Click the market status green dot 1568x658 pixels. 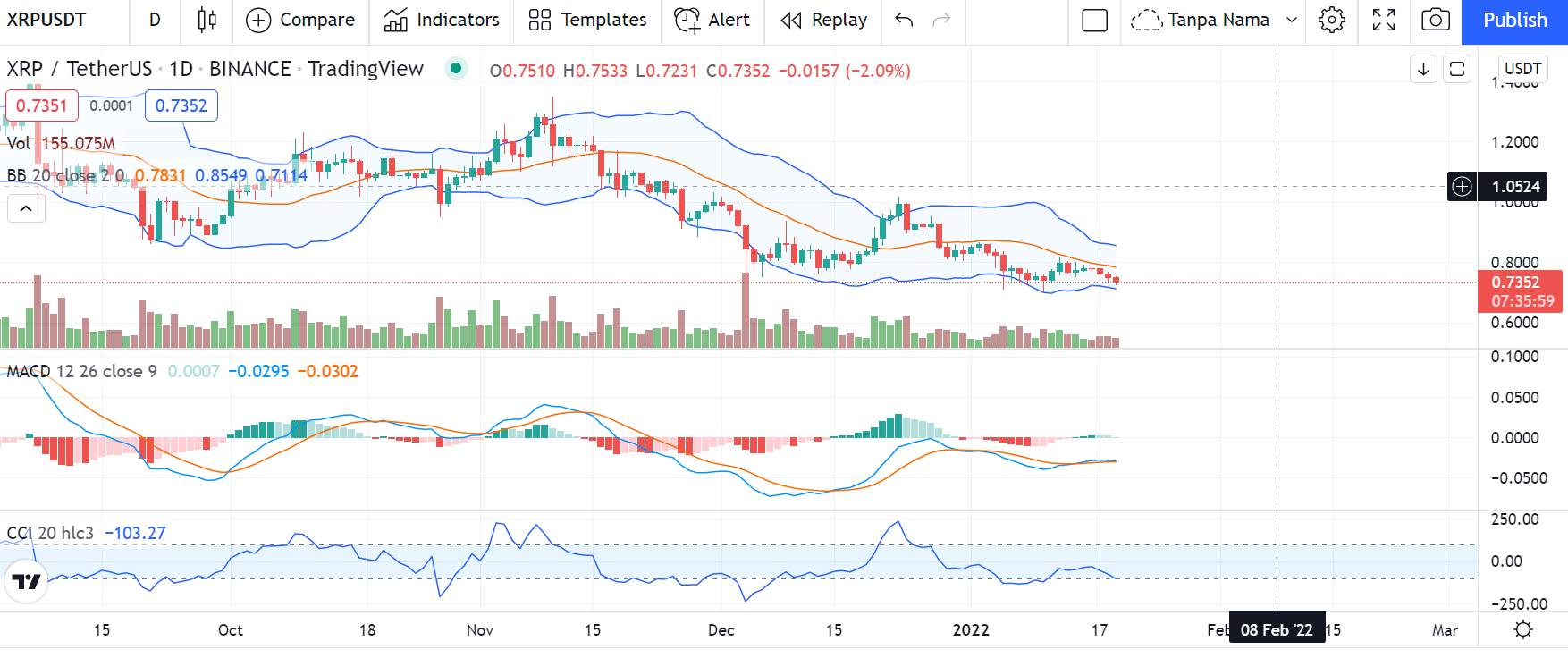click(457, 68)
